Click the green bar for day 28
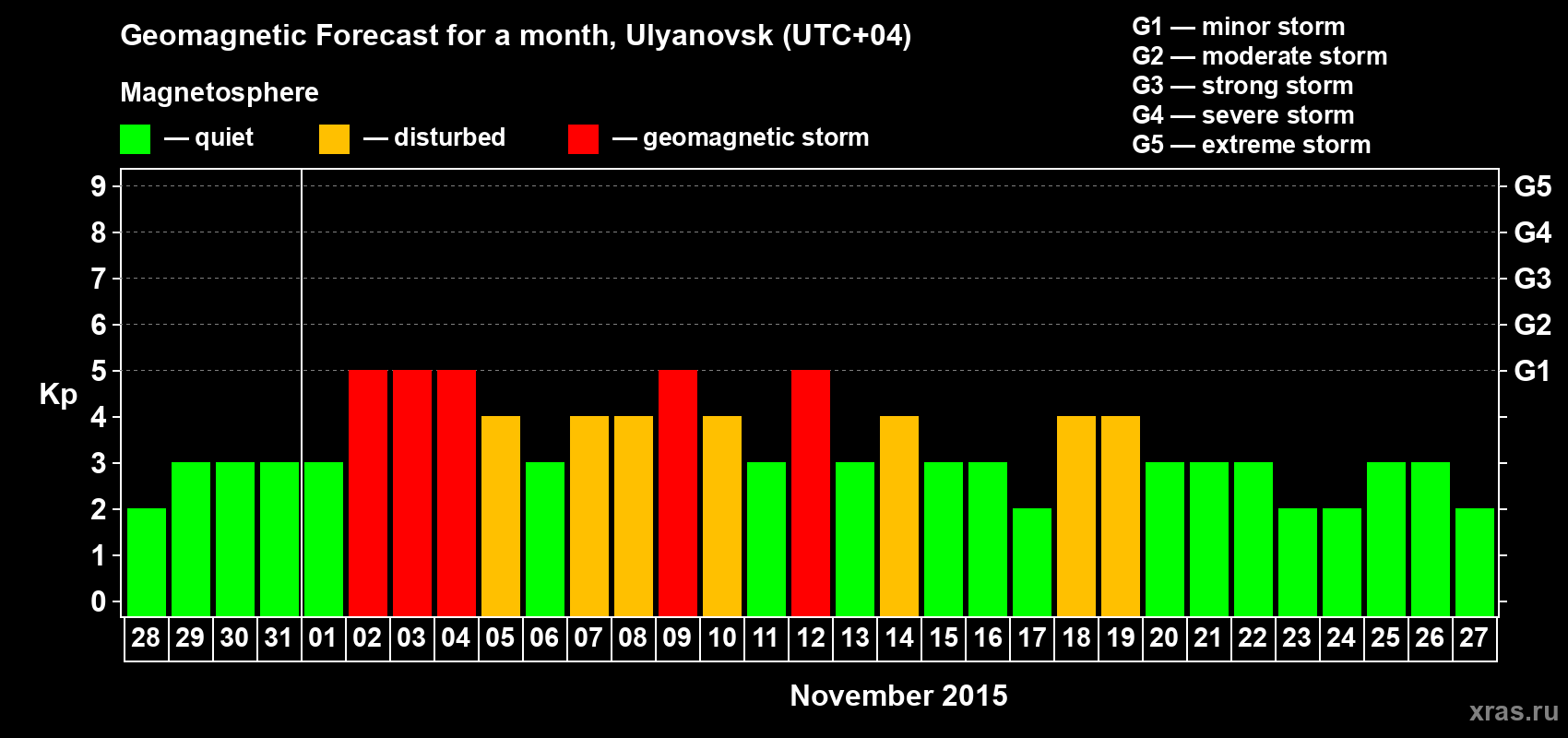The image size is (1568, 738). (x=147, y=562)
